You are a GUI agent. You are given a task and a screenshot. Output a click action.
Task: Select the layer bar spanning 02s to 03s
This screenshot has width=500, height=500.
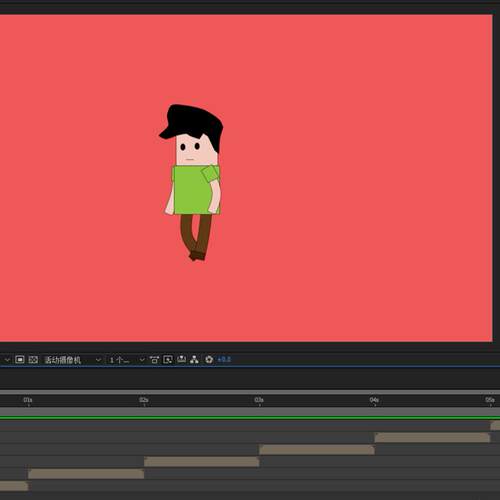coord(202,462)
